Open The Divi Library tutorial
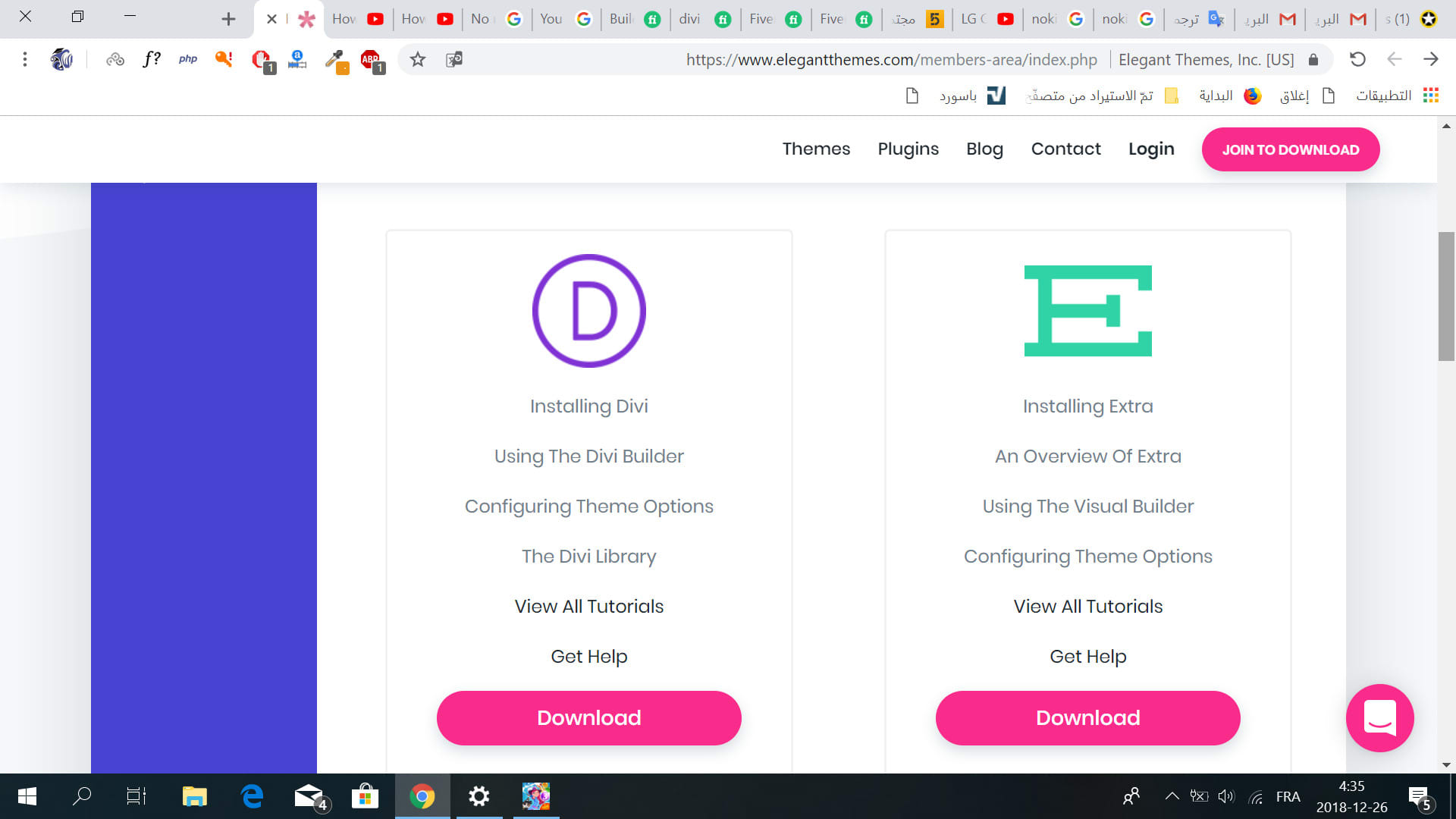 point(589,557)
